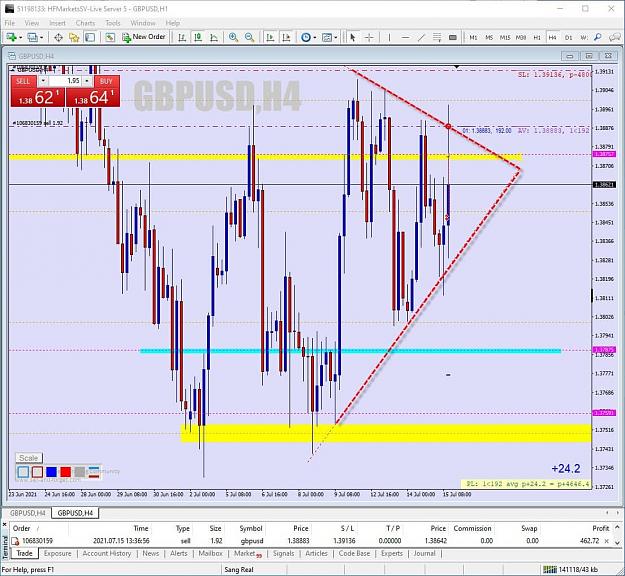Switch timeframe to D1
625x576 pixels.
click(x=568, y=37)
